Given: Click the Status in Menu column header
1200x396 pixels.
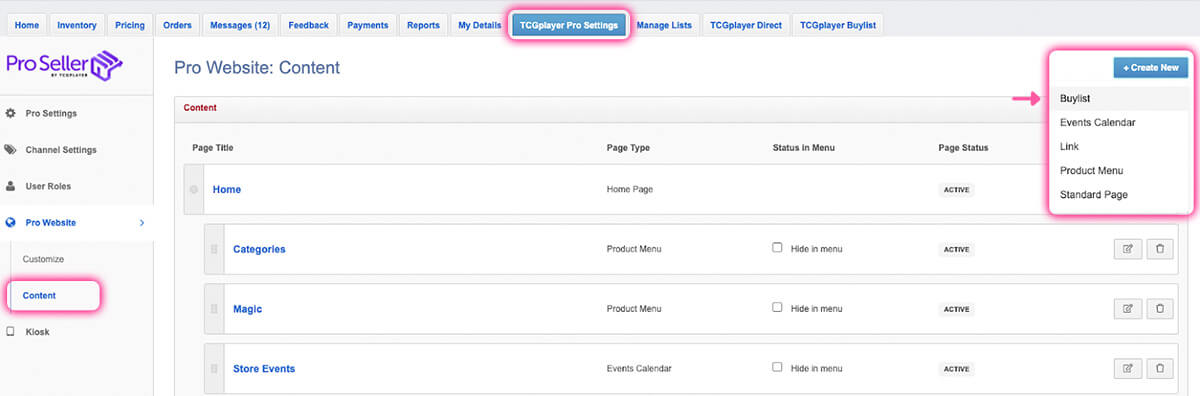Looking at the screenshot, I should pyautogui.click(x=804, y=148).
